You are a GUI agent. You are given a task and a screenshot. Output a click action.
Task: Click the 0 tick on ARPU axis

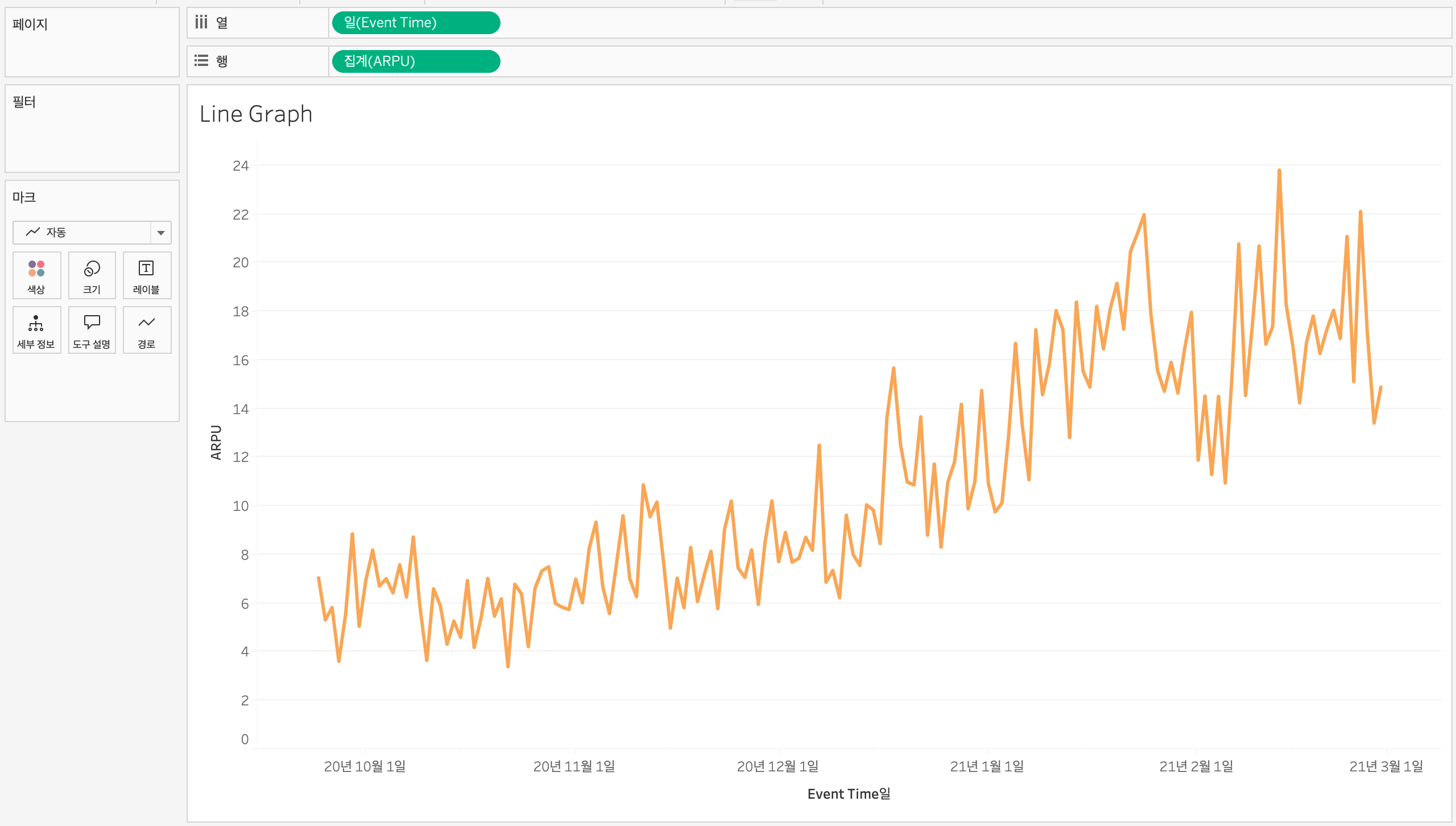pyautogui.click(x=245, y=739)
